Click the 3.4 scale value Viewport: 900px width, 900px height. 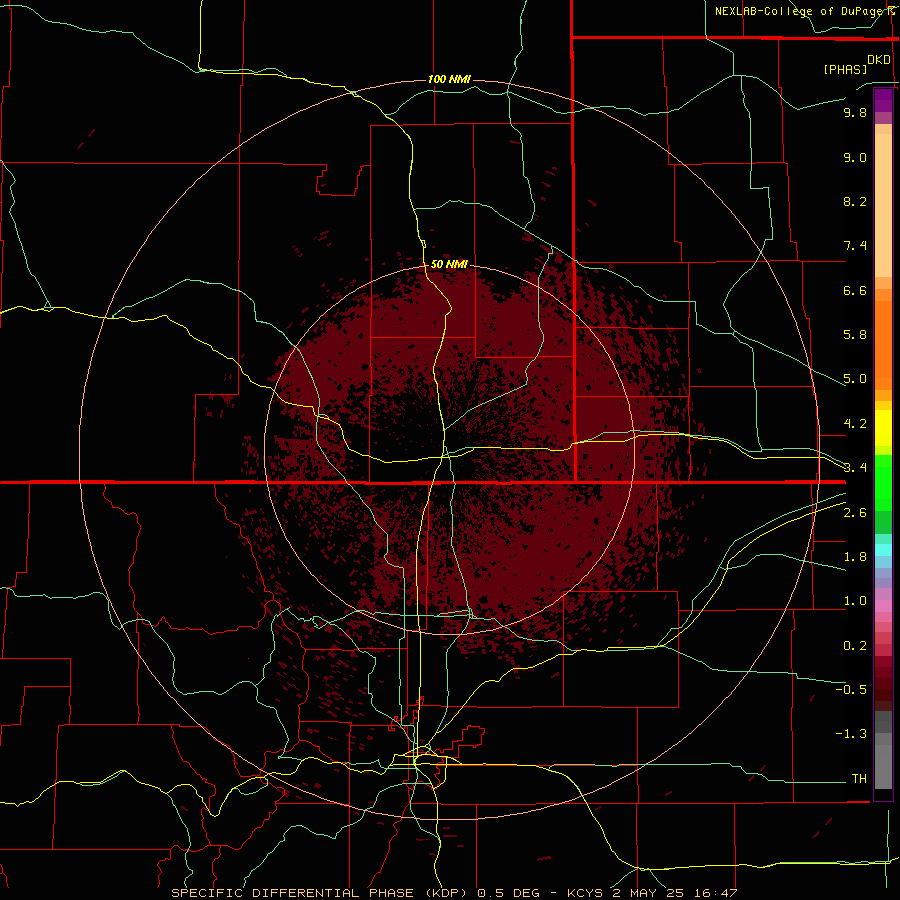point(855,468)
